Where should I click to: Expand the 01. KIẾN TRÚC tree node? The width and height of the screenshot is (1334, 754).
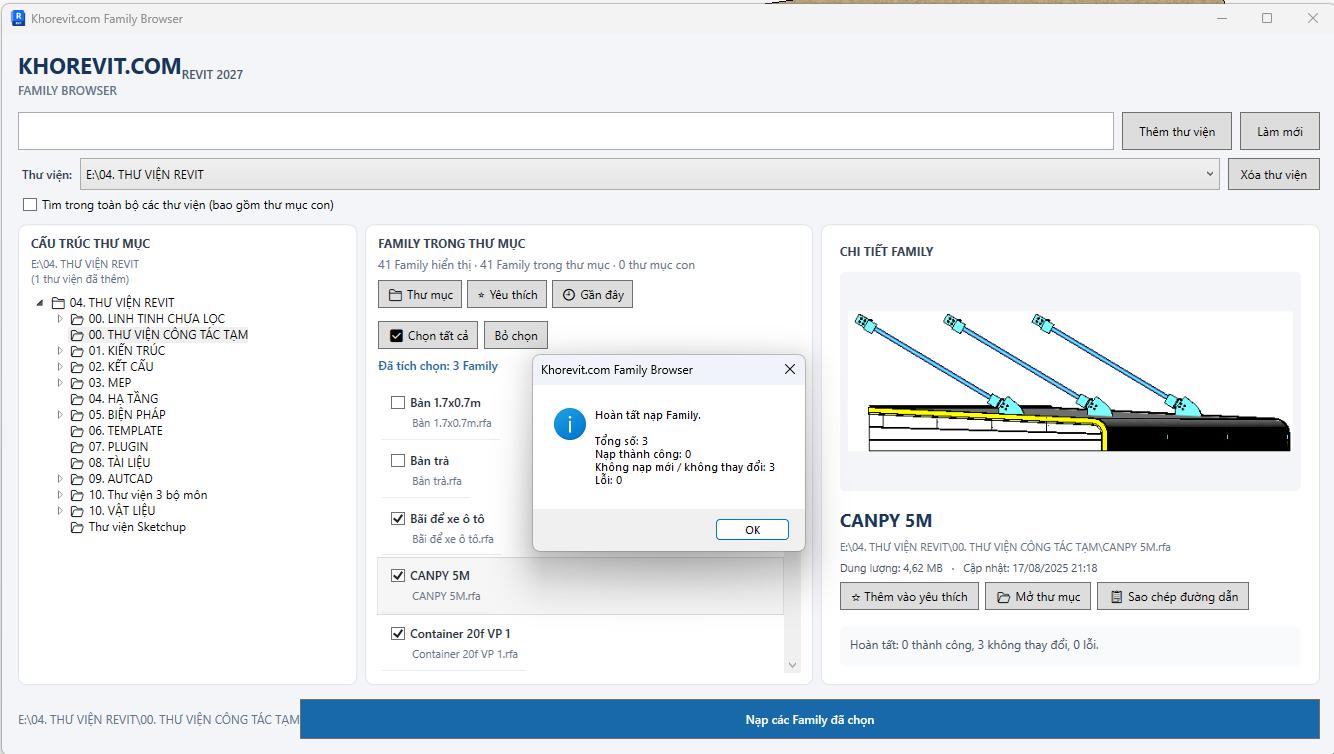coord(60,351)
